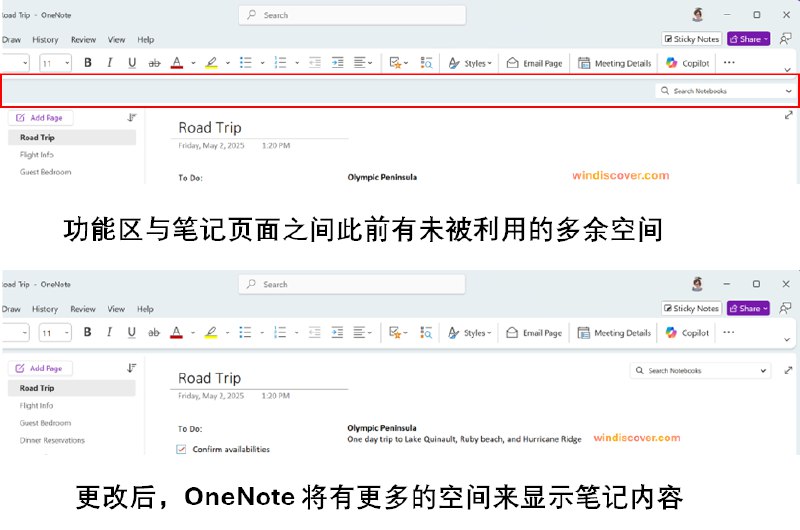Viewport: 800px width, 530px height.
Task: Open Styles dropdown in upper OneNote window
Action: 470,63
